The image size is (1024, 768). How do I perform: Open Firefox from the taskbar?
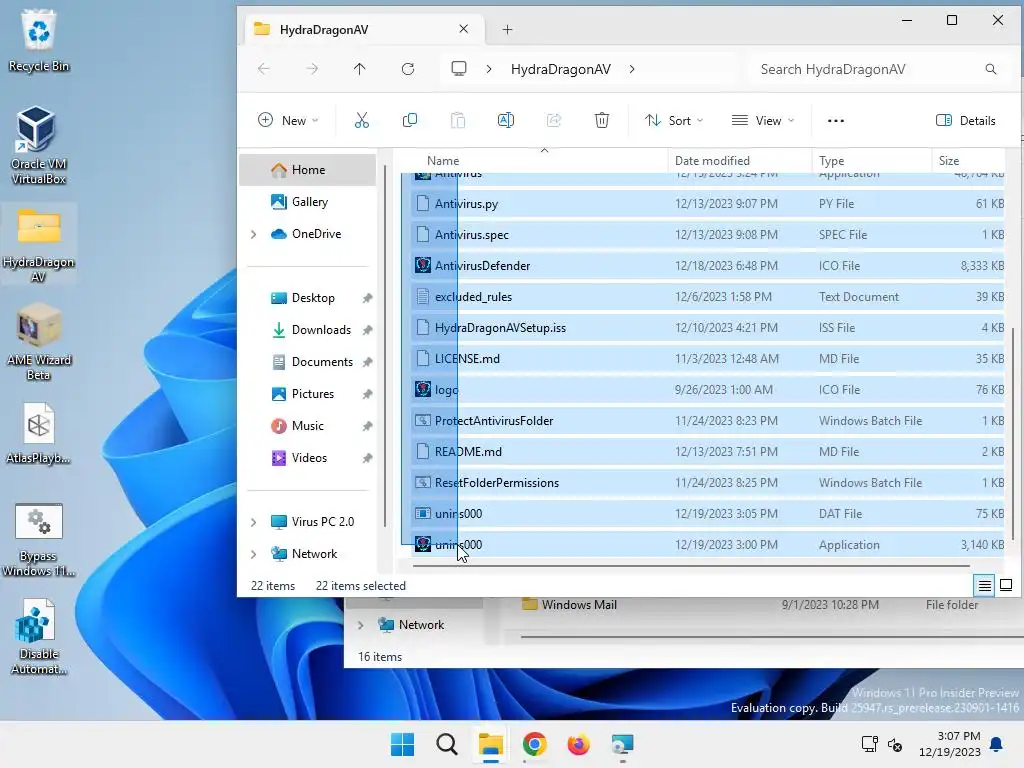click(x=579, y=744)
